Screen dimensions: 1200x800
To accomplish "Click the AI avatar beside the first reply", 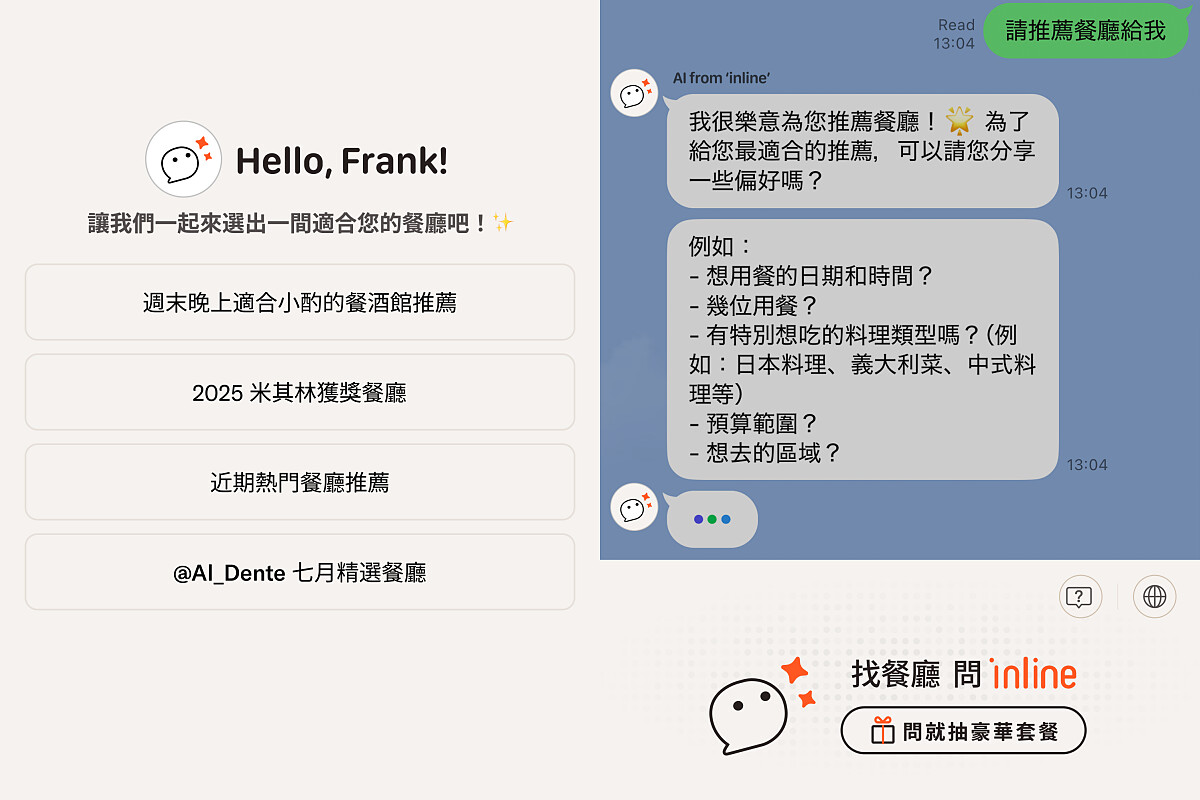I will (634, 93).
